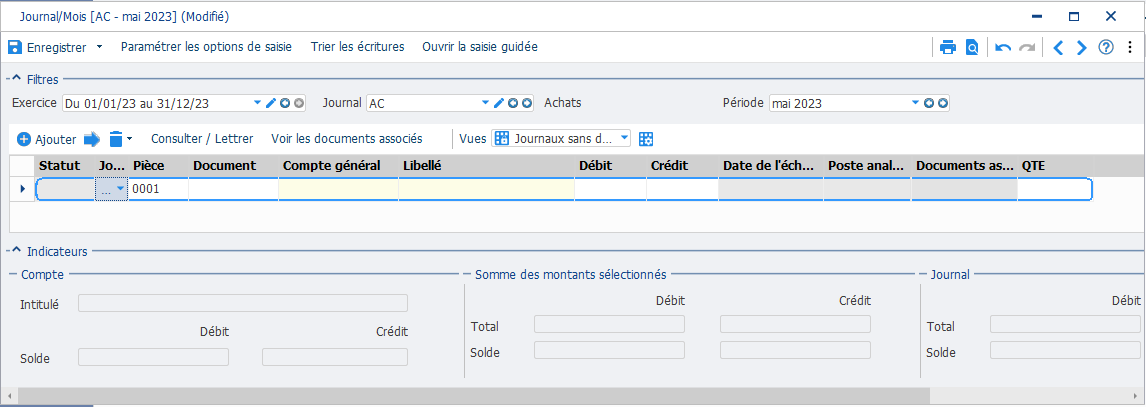Go to next record with the right chevron
The width and height of the screenshot is (1146, 407).
pyautogui.click(x=1082, y=47)
